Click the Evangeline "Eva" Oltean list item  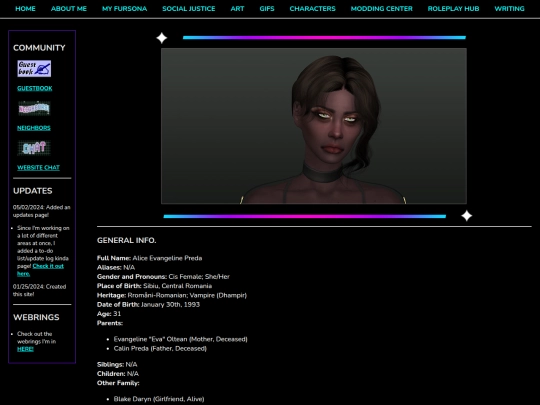180,339
